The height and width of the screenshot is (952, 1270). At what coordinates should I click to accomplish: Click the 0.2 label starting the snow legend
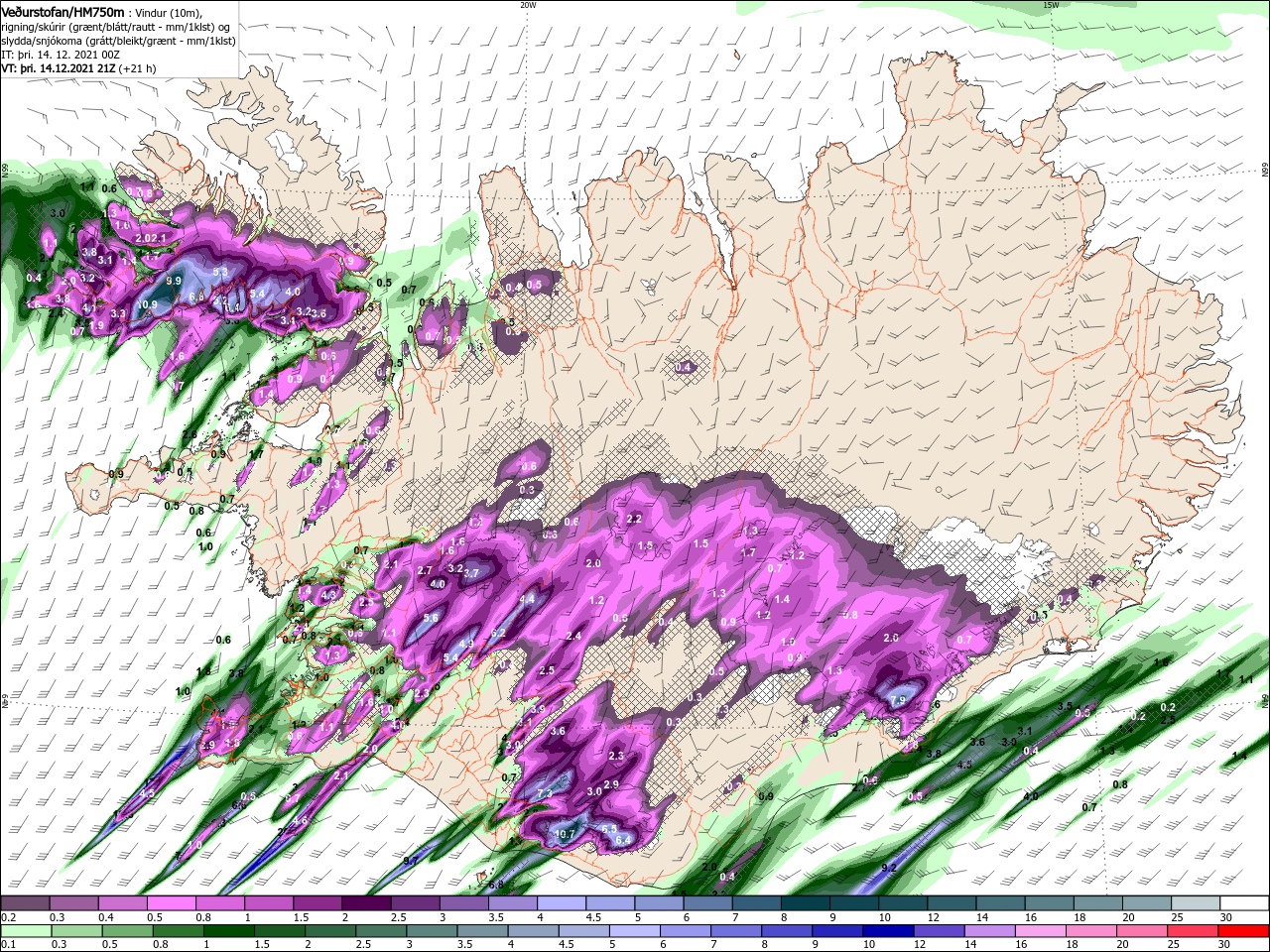[x=9, y=917]
